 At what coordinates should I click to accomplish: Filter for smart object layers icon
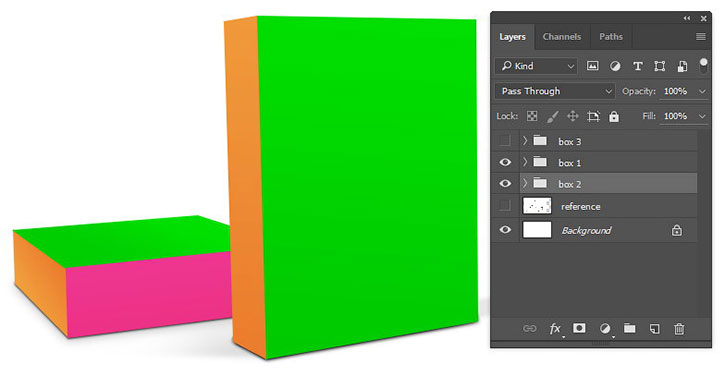point(682,66)
